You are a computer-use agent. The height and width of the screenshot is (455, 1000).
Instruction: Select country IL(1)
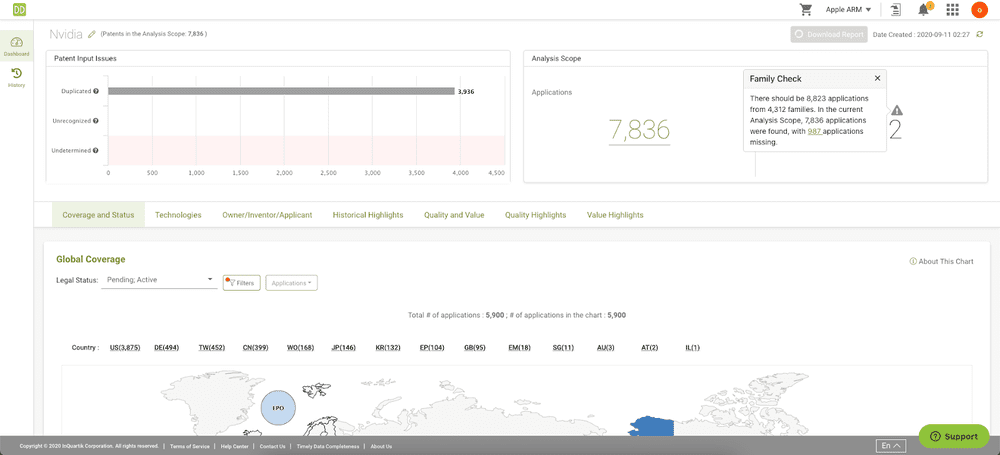tap(693, 348)
